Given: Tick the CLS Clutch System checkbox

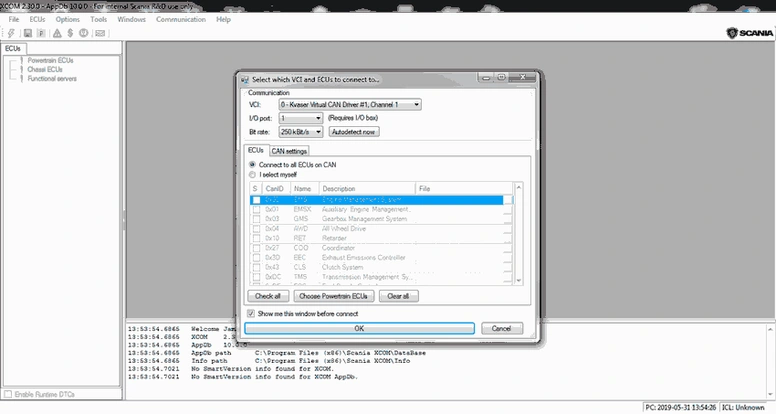Looking at the screenshot, I should coord(256,267).
